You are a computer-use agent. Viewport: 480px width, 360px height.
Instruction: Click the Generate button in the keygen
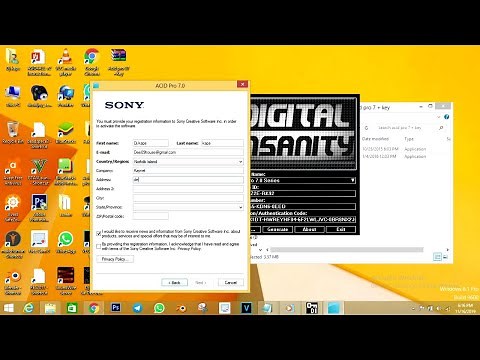click(277, 229)
